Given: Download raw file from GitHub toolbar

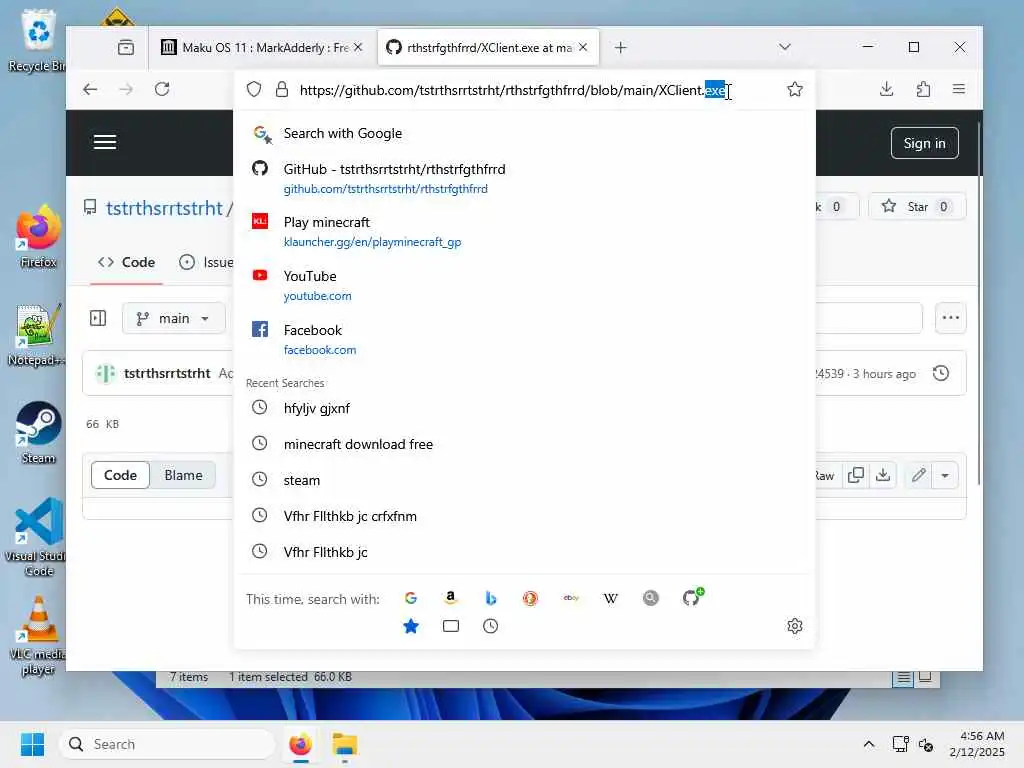Looking at the screenshot, I should [x=883, y=475].
